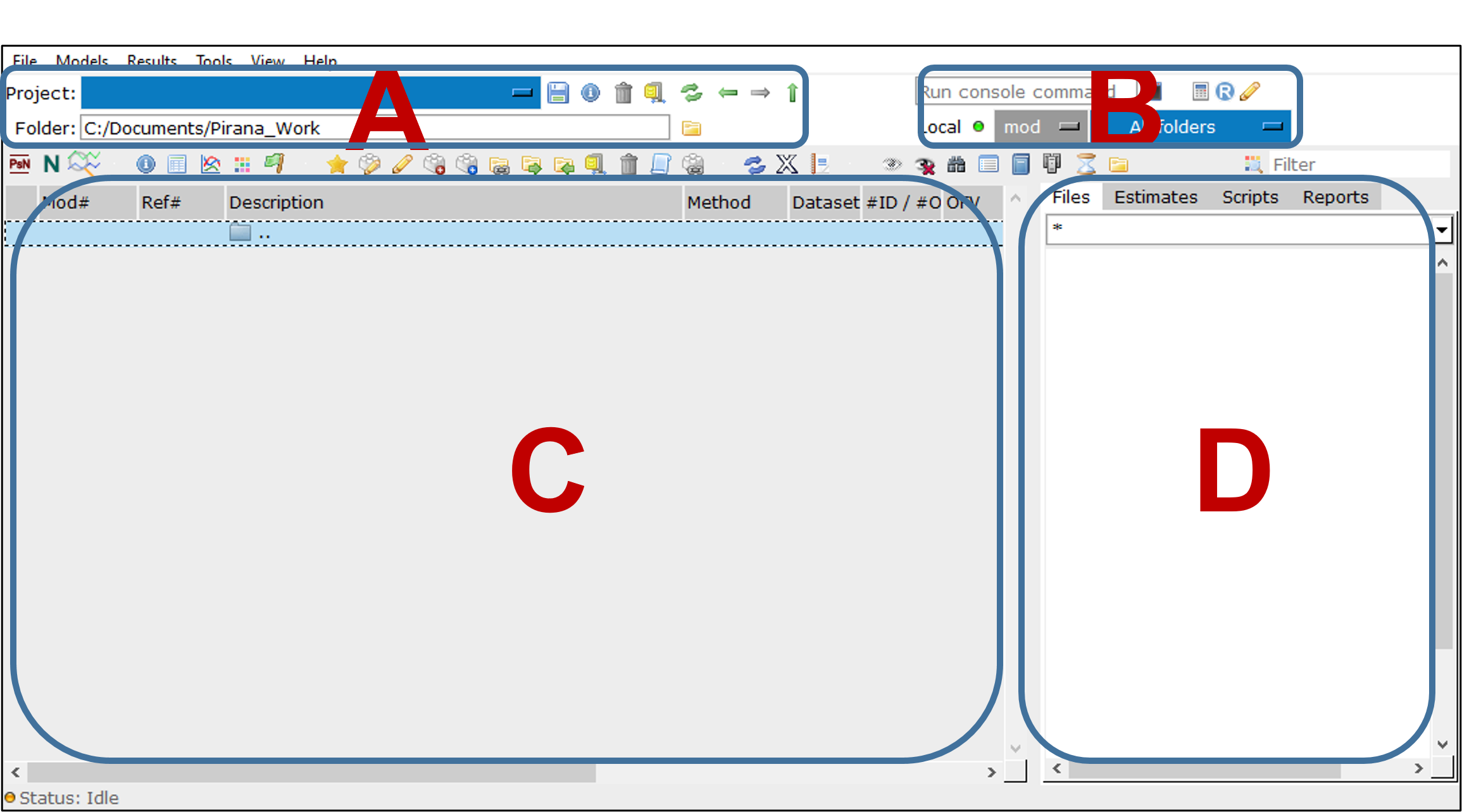
Task: Open the Models menu
Action: click(82, 61)
